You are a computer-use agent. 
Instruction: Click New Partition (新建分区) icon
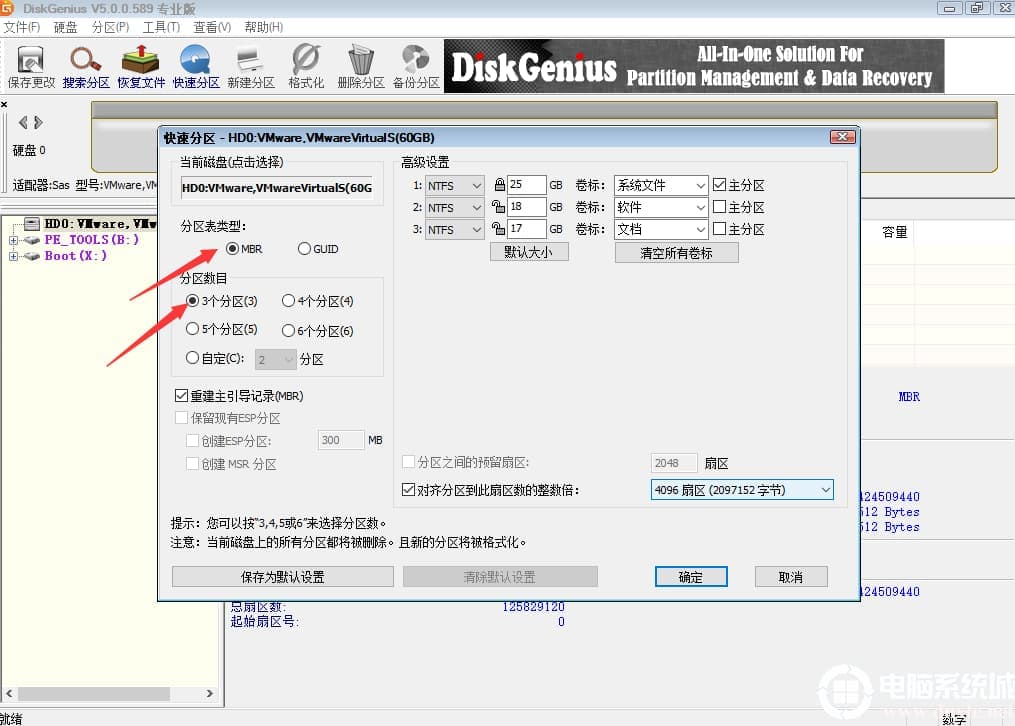coord(251,66)
